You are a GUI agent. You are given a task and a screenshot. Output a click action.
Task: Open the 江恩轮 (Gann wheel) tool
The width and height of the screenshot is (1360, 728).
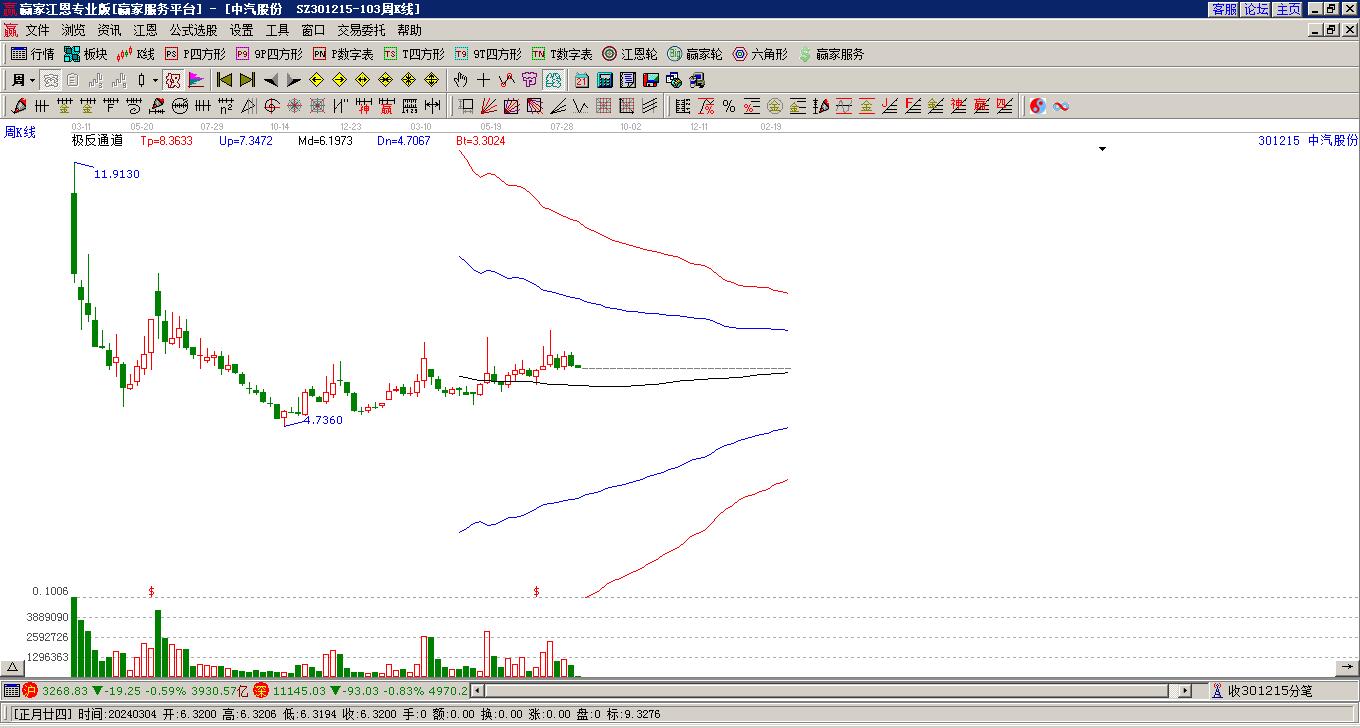(630, 54)
